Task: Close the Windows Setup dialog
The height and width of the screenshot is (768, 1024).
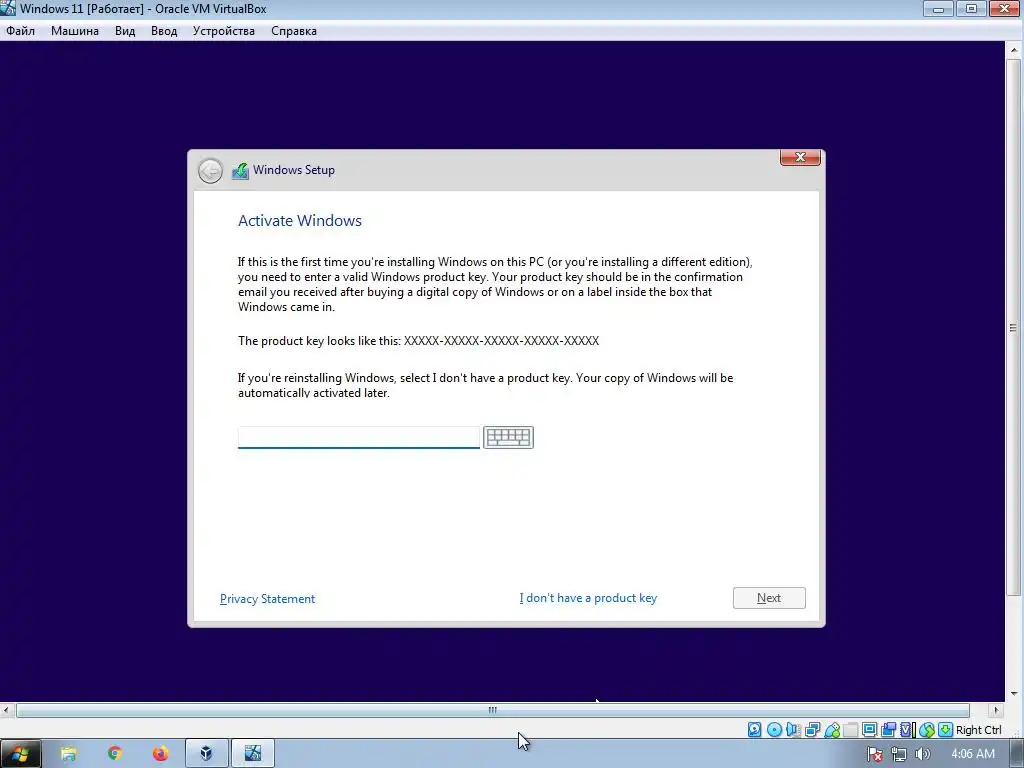Action: click(x=800, y=157)
